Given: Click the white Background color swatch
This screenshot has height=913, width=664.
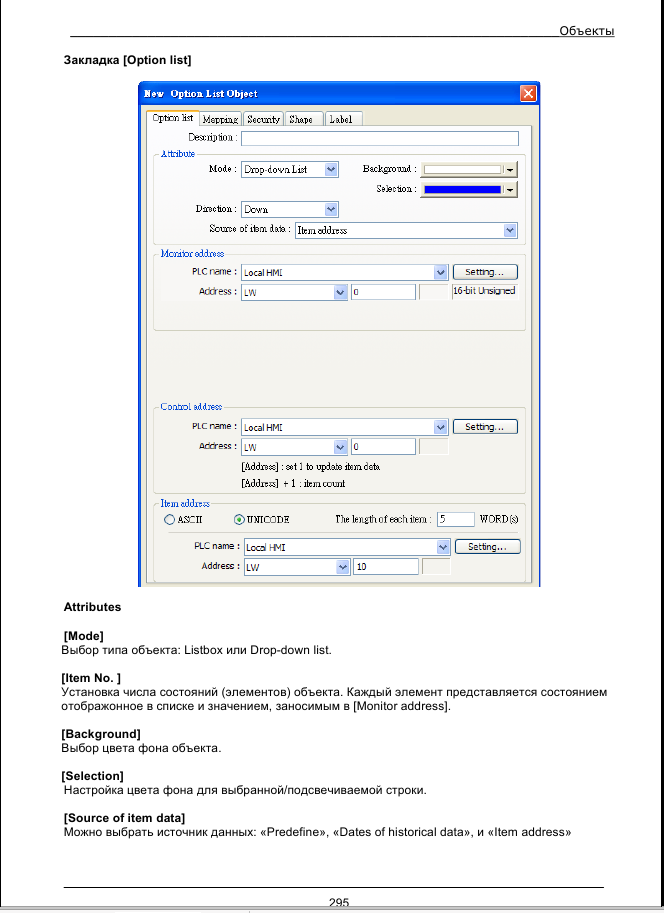Looking at the screenshot, I should coord(462,169).
